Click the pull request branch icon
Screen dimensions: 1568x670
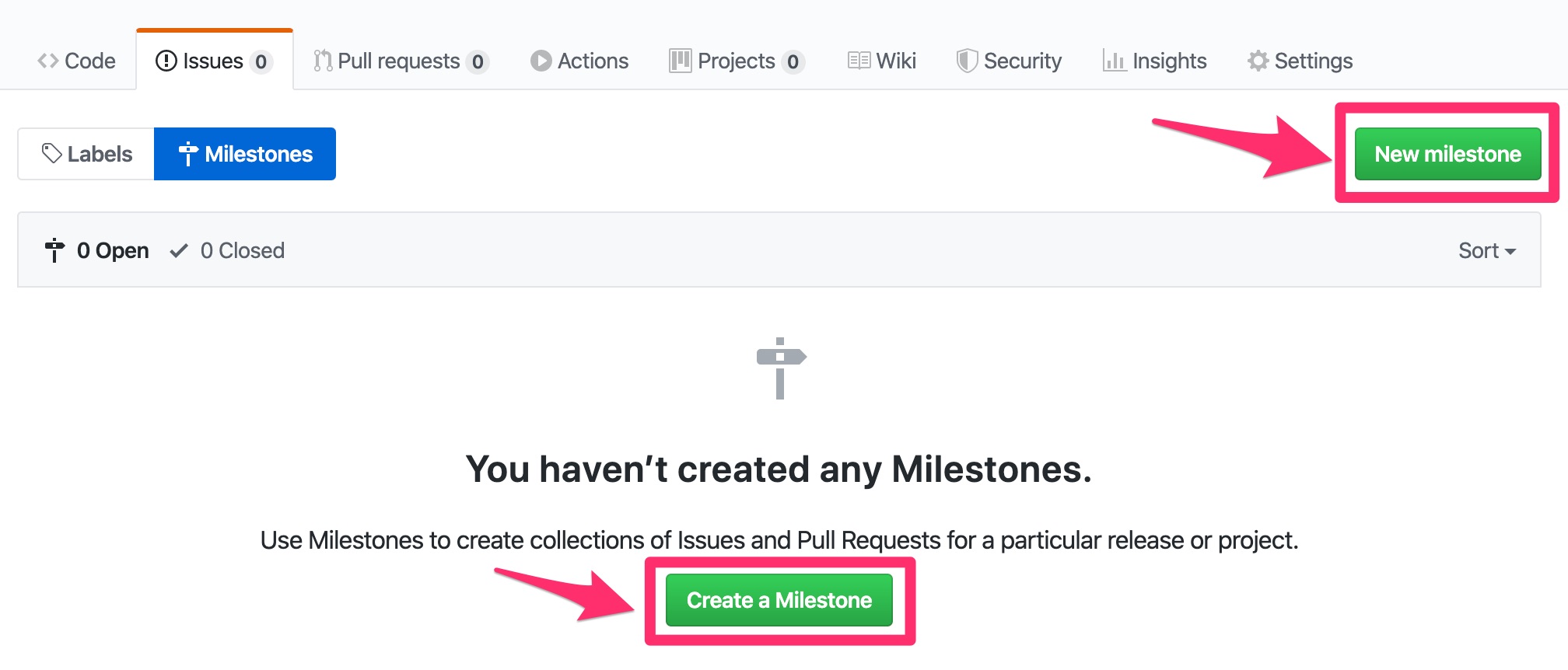click(322, 60)
